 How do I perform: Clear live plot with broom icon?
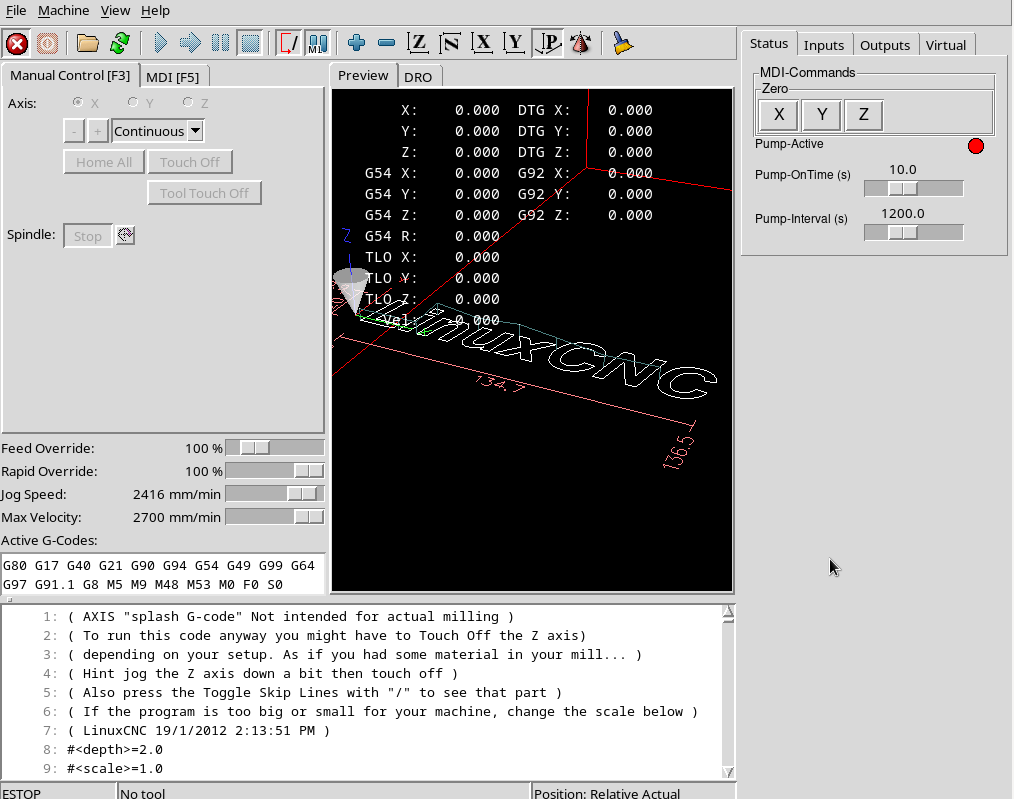[622, 44]
